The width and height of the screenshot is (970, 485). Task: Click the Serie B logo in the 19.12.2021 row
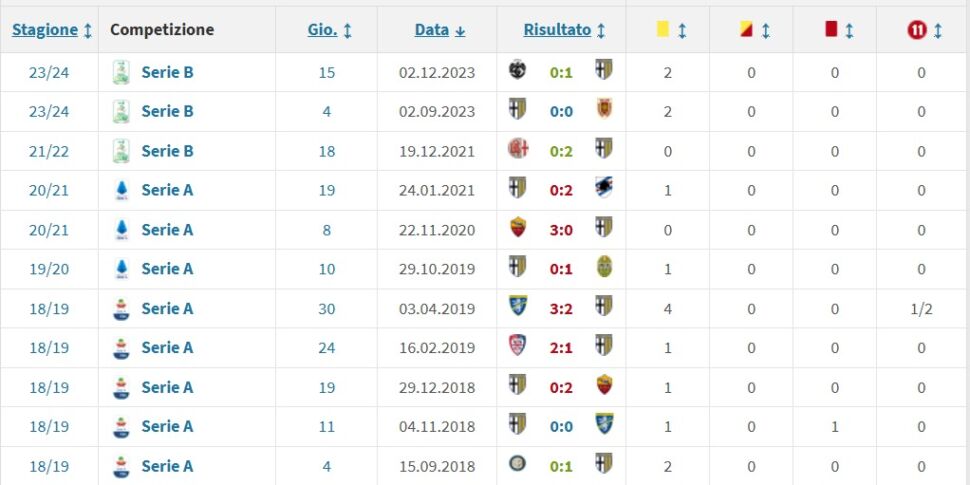click(x=121, y=151)
